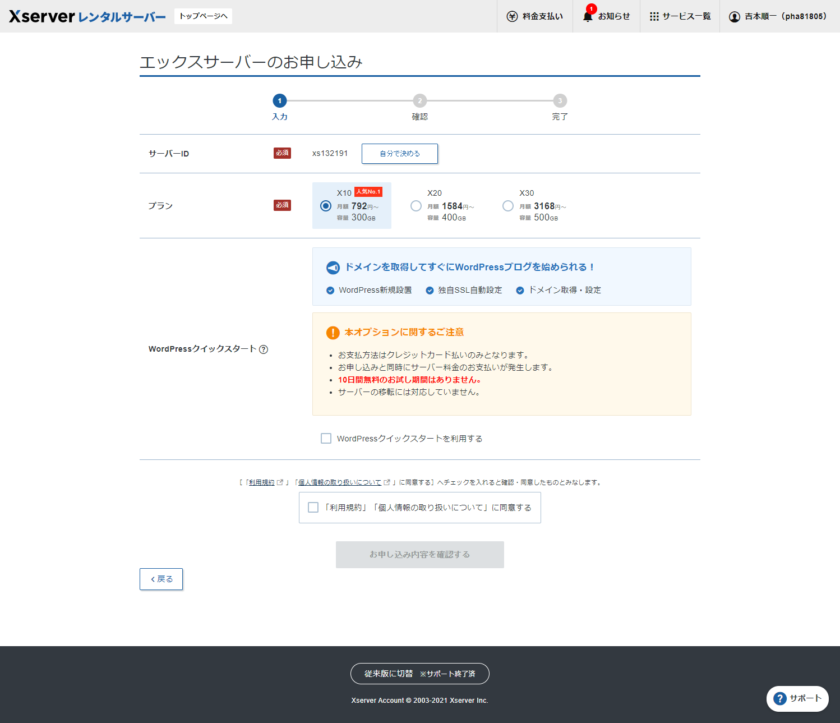Click the 必須 badge next to プラン
The image size is (840, 723).
[x=282, y=205]
